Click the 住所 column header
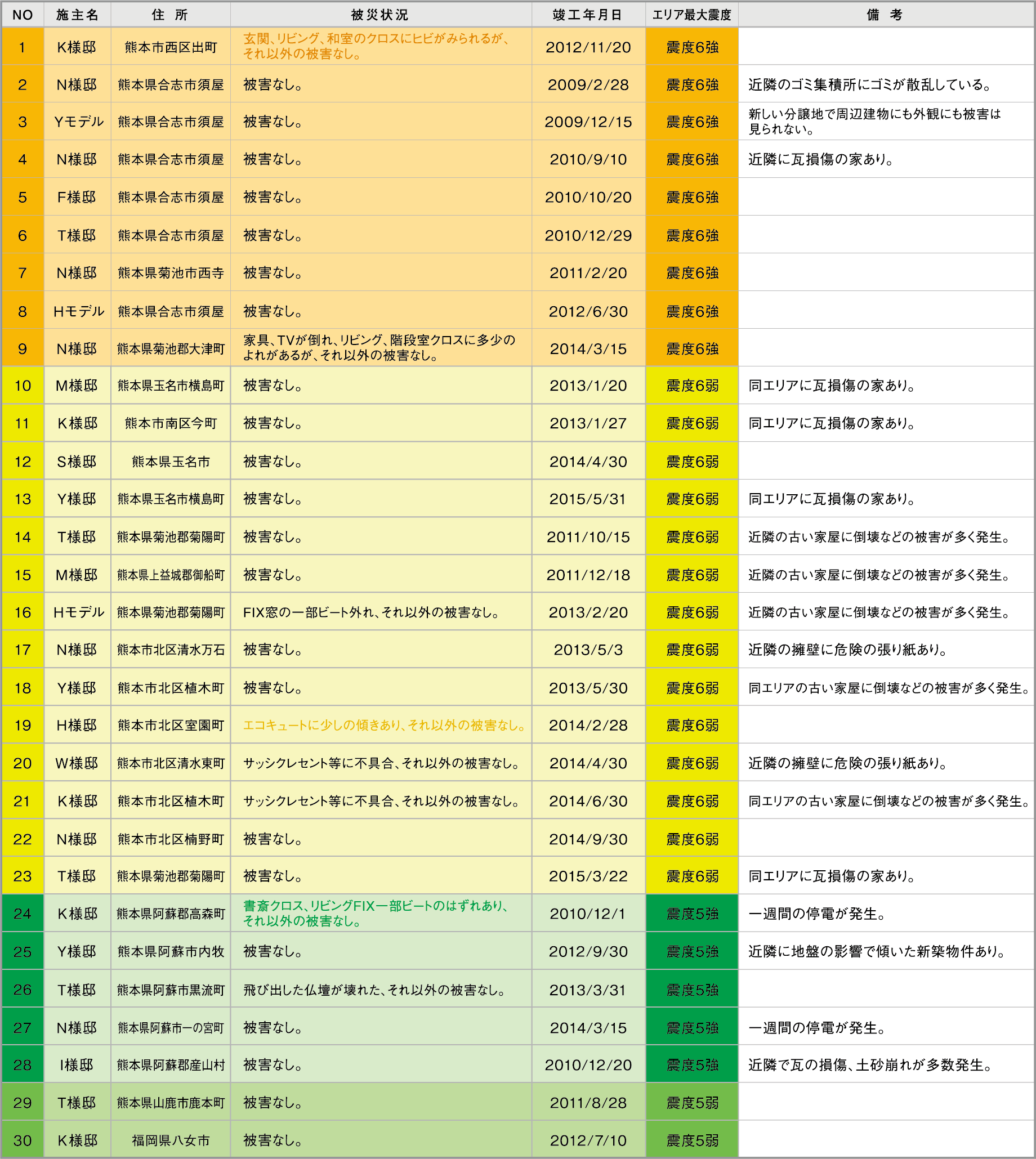 [x=170, y=15]
